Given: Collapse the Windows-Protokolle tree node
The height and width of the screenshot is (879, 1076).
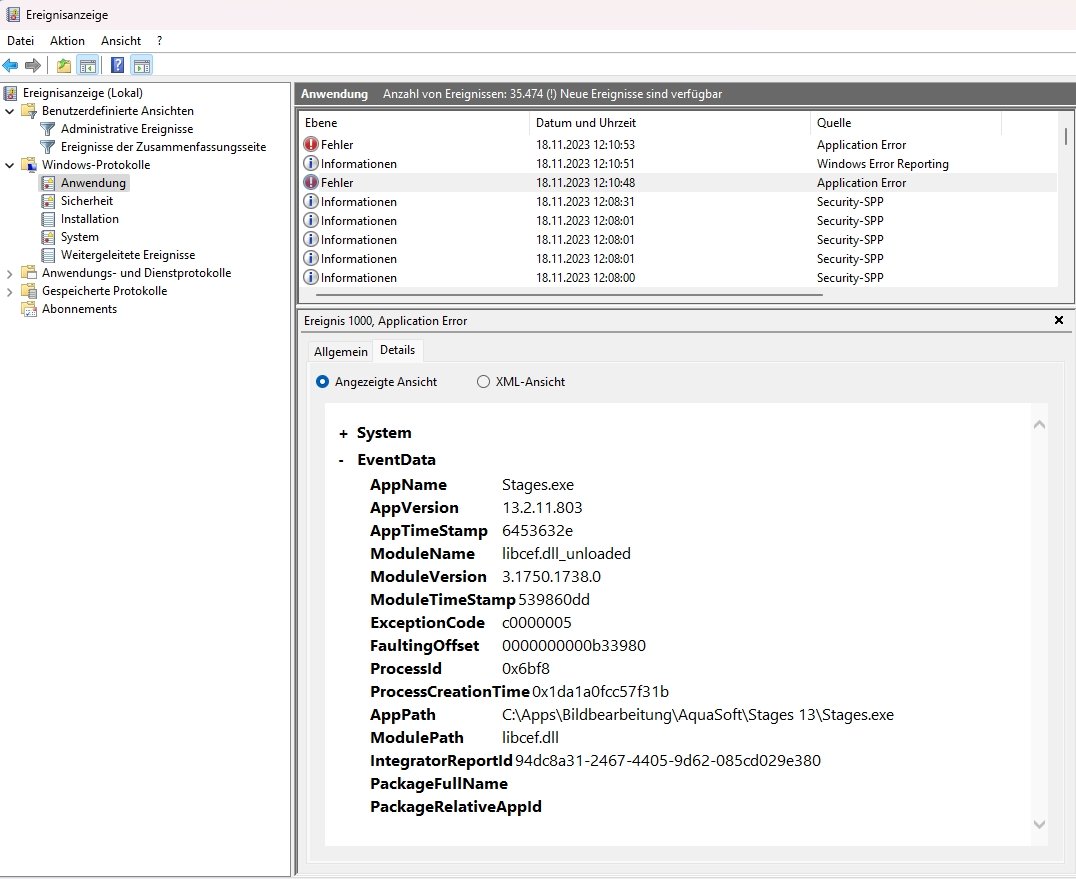Looking at the screenshot, I should (x=10, y=165).
